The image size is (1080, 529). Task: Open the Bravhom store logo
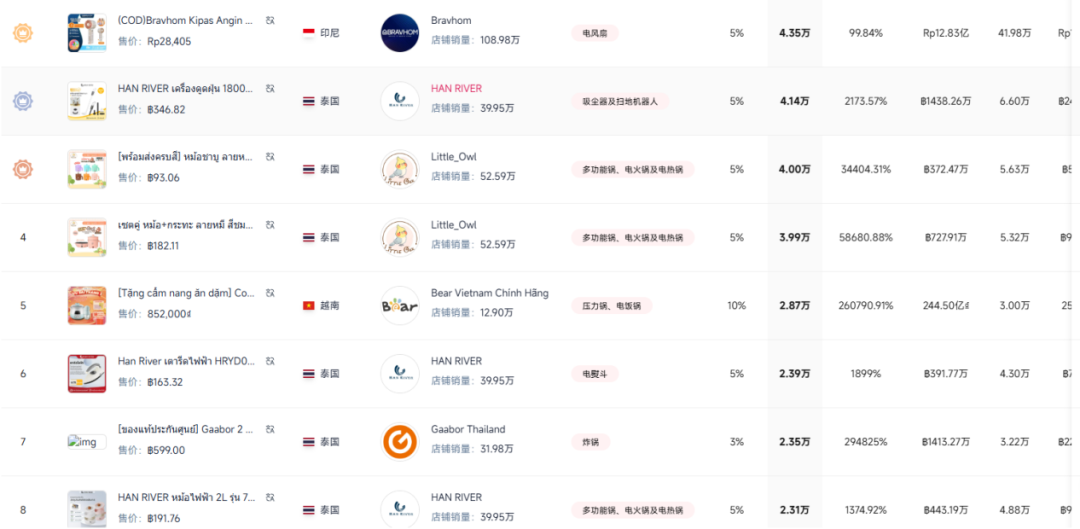tap(400, 33)
